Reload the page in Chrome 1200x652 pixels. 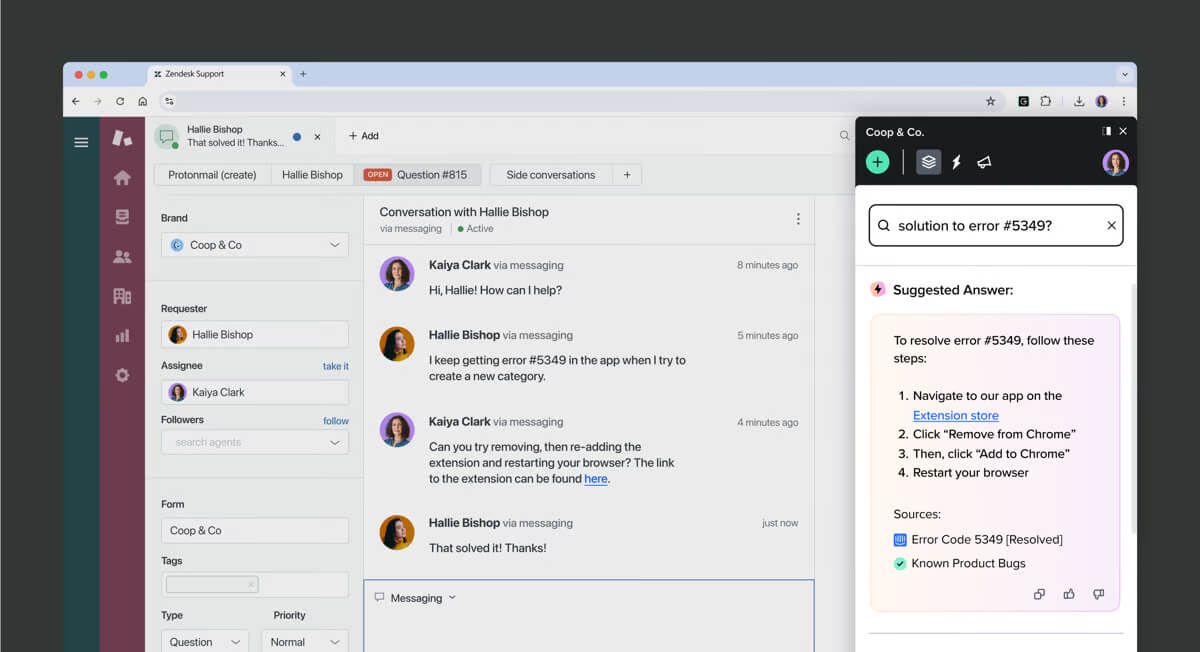pyautogui.click(x=120, y=101)
